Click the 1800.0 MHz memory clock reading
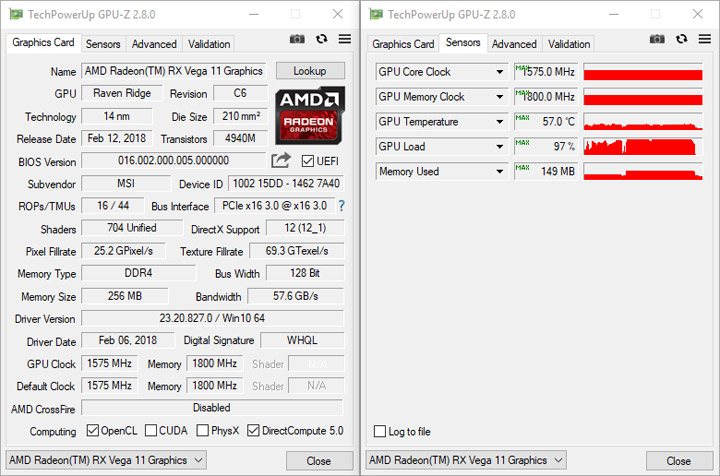This screenshot has width=720, height=476. [546, 97]
